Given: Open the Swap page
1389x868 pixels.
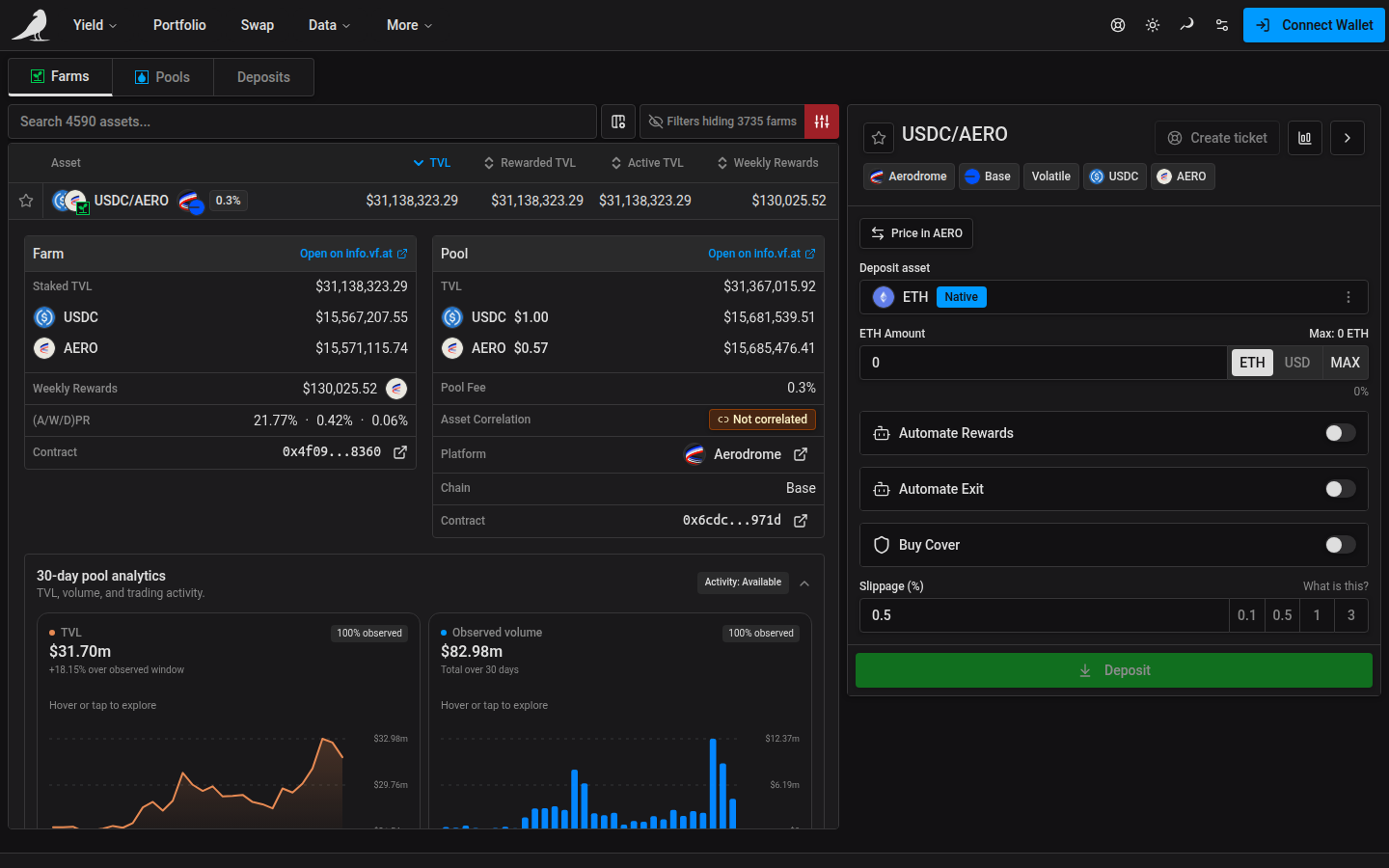Looking at the screenshot, I should click(x=258, y=25).
